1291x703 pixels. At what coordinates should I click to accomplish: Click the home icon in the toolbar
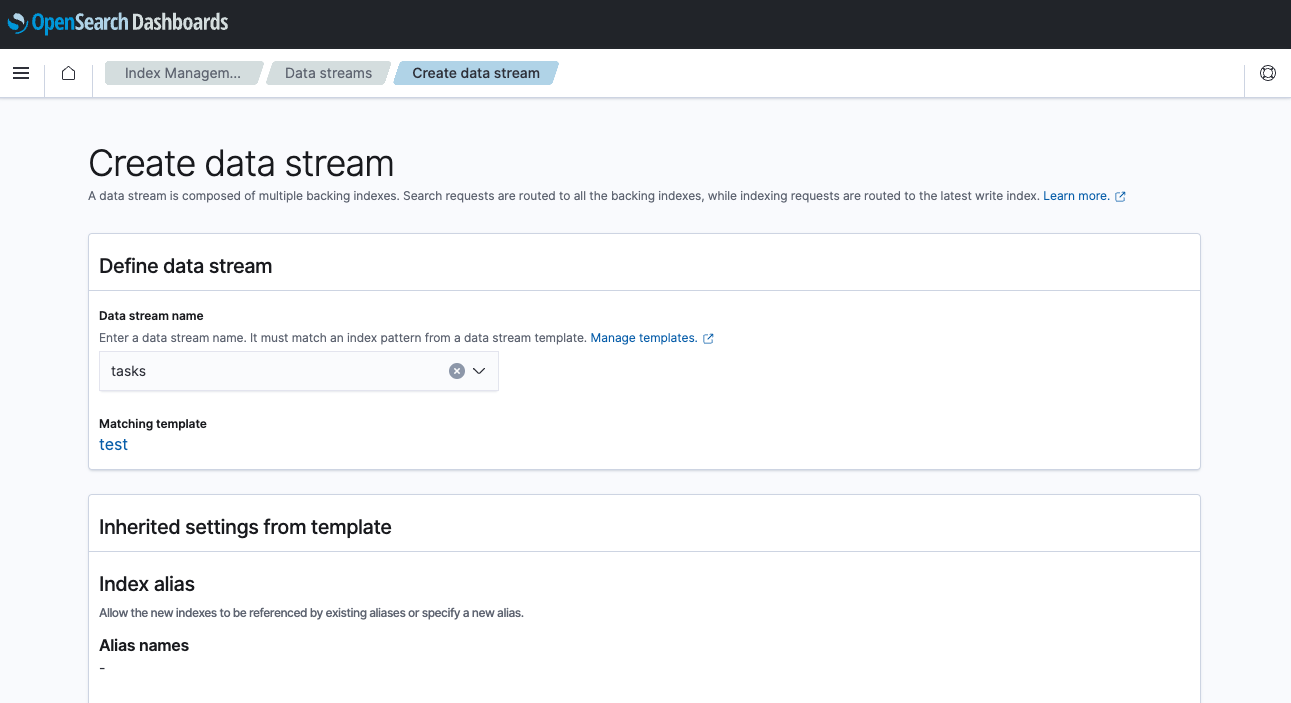[67, 72]
